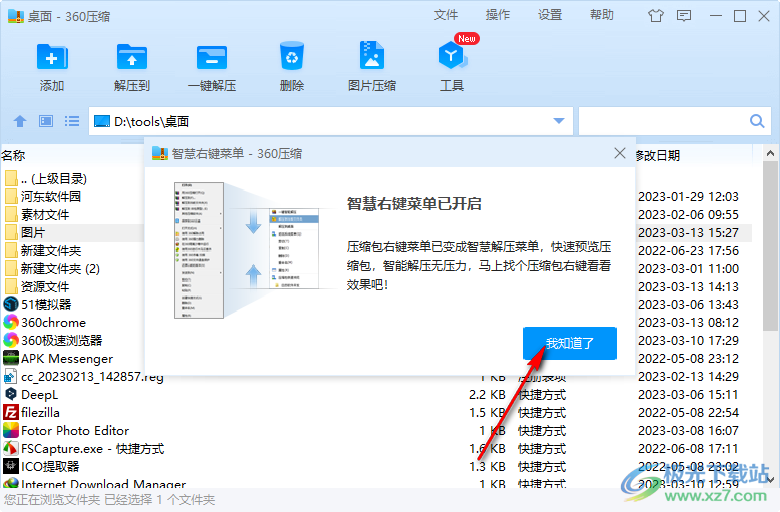The height and width of the screenshot is (512, 780).
Task: Close the 智慧右键菜单 dialog
Action: (x=619, y=153)
